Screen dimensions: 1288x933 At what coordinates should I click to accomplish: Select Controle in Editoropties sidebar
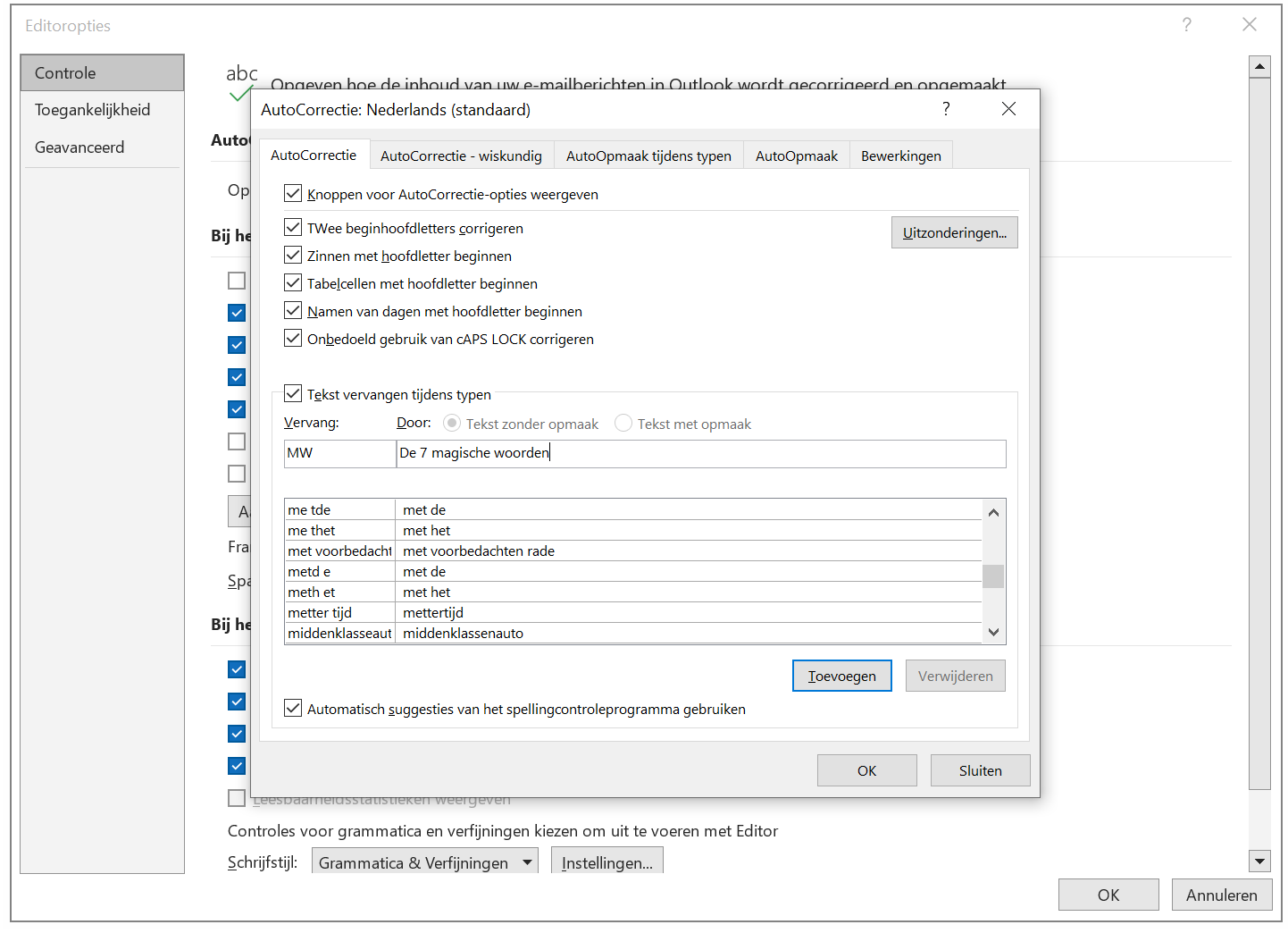tap(102, 72)
